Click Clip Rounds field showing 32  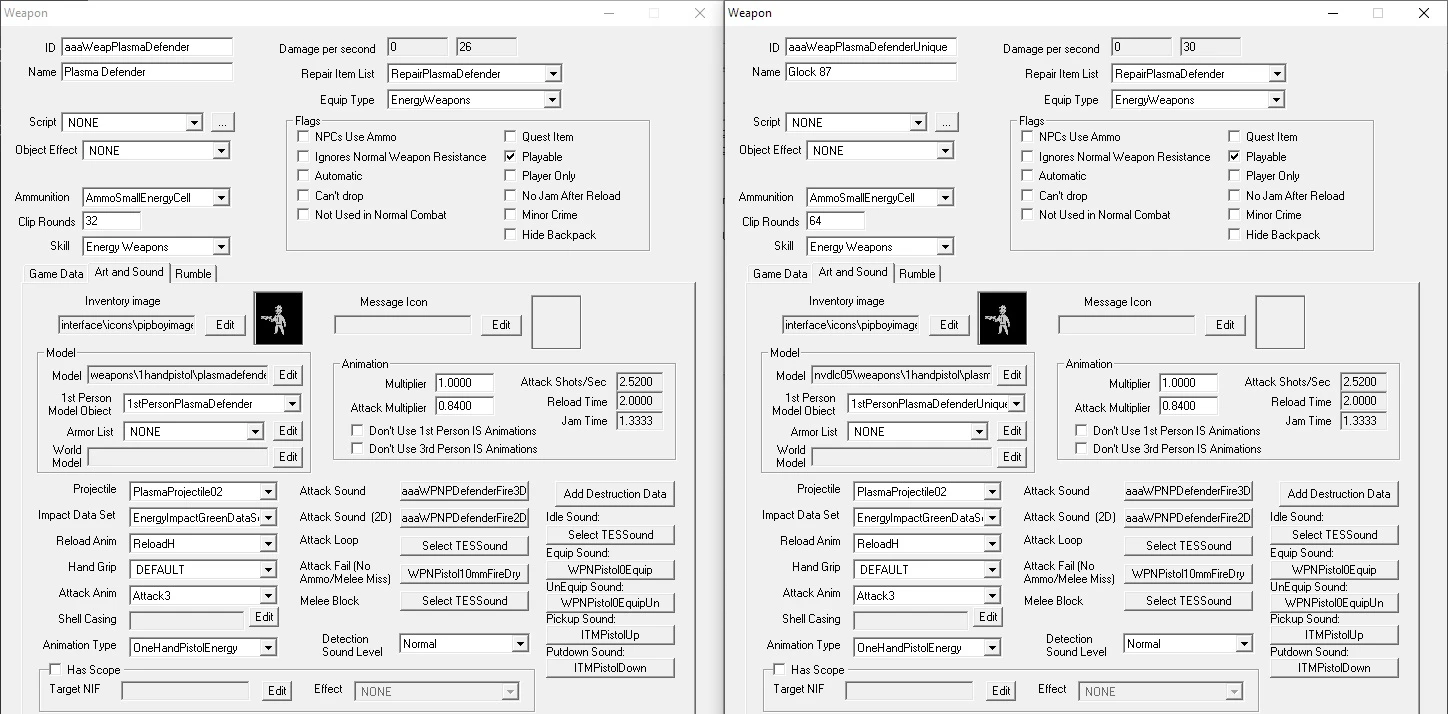[110, 222]
